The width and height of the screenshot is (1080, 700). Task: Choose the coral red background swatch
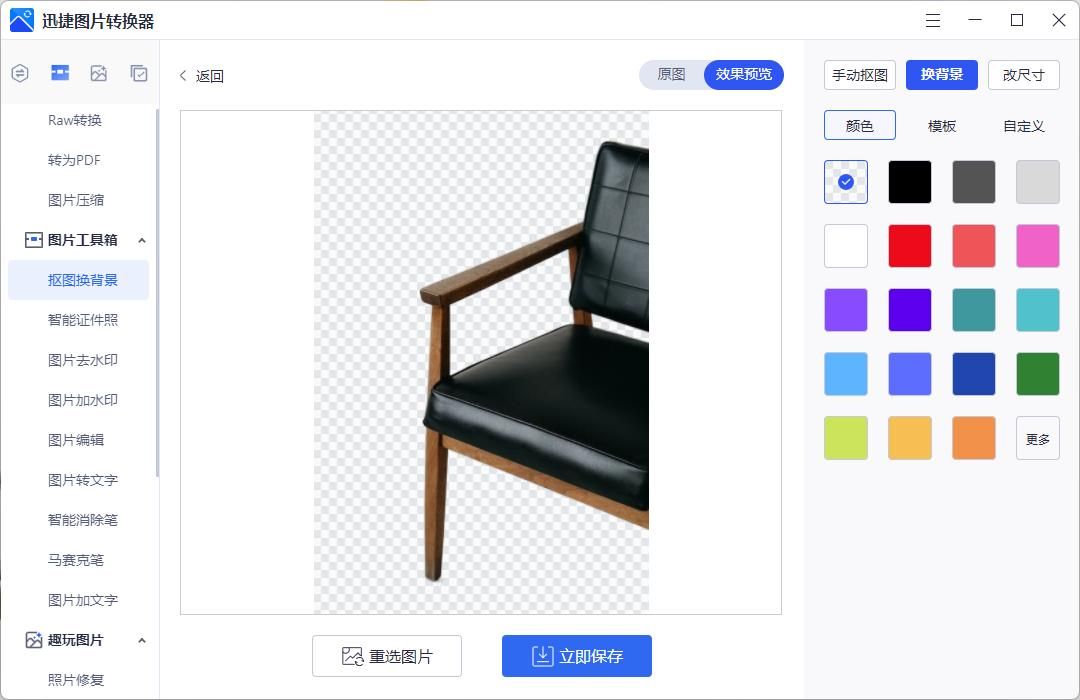974,246
